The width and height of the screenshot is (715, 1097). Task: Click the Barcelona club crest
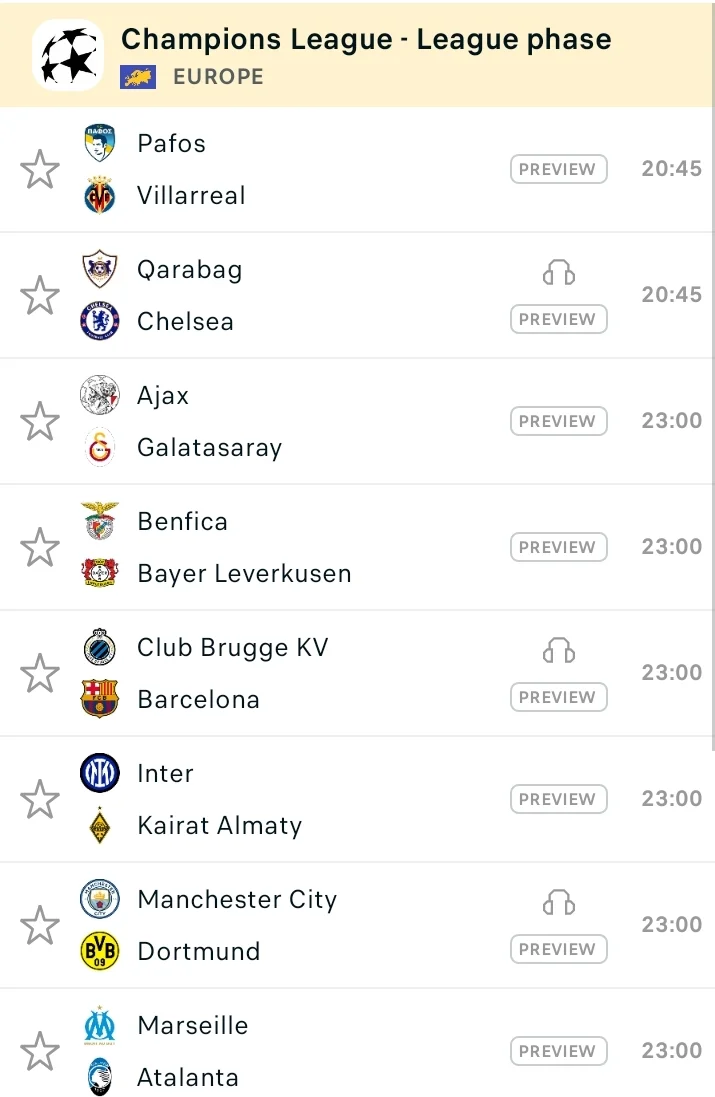100,699
